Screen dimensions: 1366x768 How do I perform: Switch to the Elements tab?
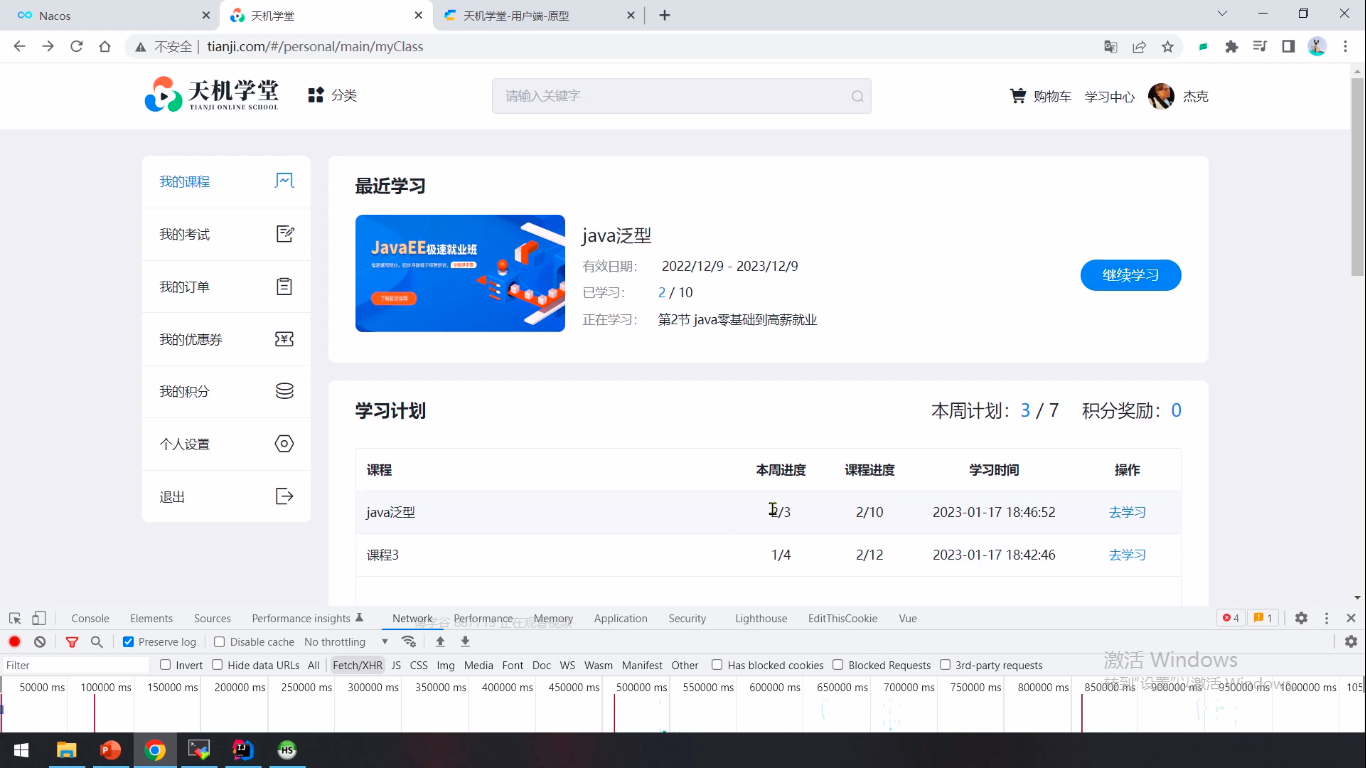(151, 618)
